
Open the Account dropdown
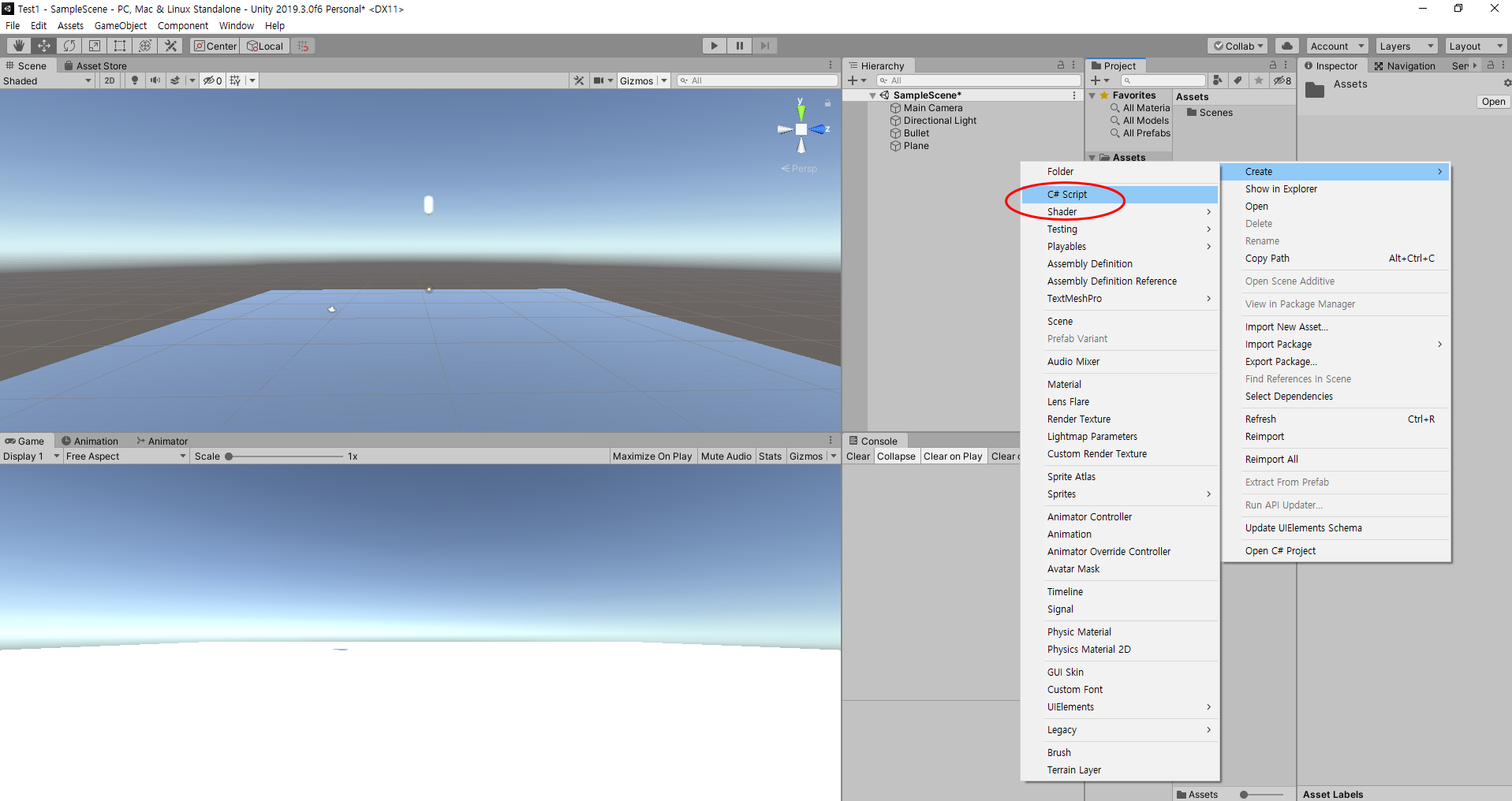(1337, 46)
